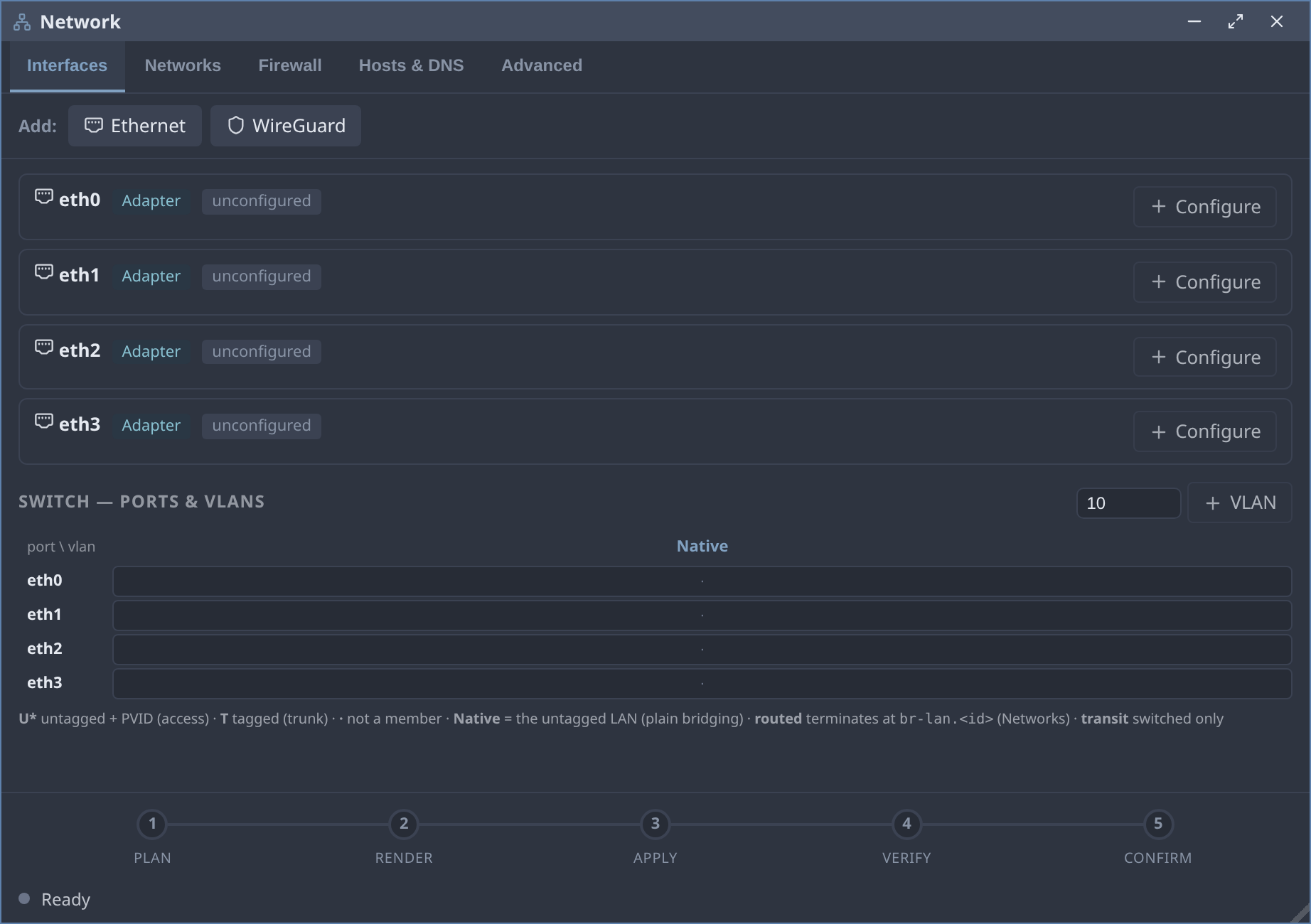1311x924 pixels.
Task: Click the eth3 adapter port icon
Action: pyautogui.click(x=44, y=421)
